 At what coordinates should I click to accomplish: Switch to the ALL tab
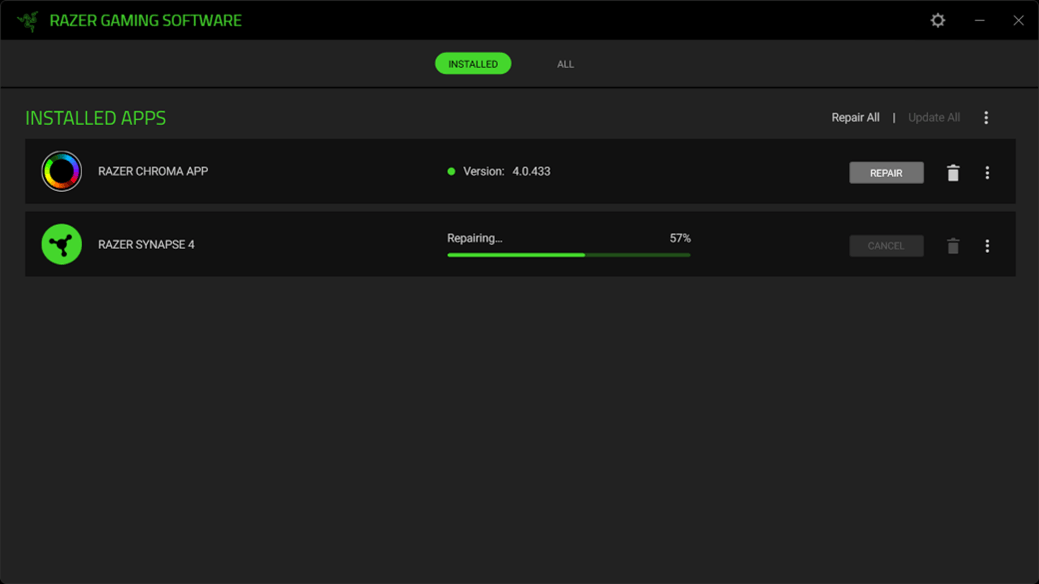[x=565, y=64]
